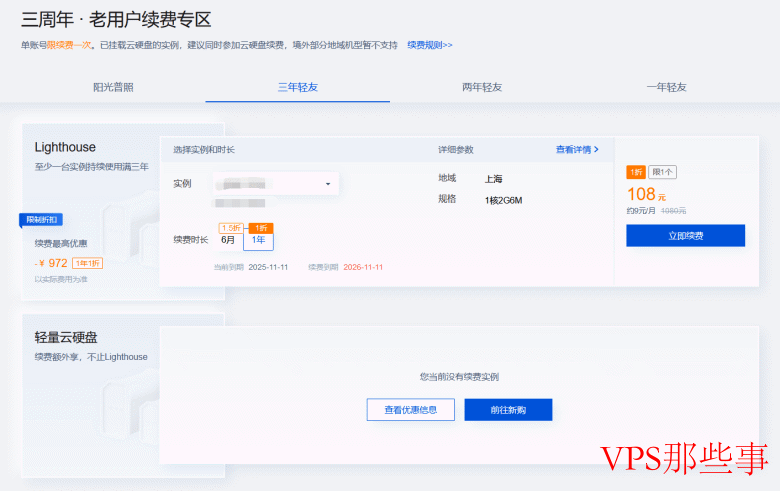780x491 pixels.
Task: Go to the 一年轻友 tab
Action: pos(667,87)
